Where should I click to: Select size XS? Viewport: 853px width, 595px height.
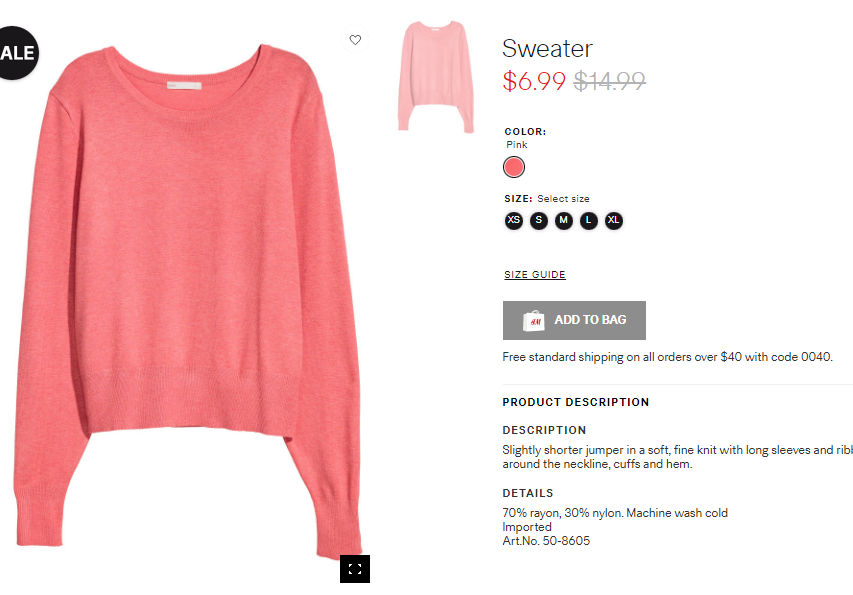[x=514, y=220]
